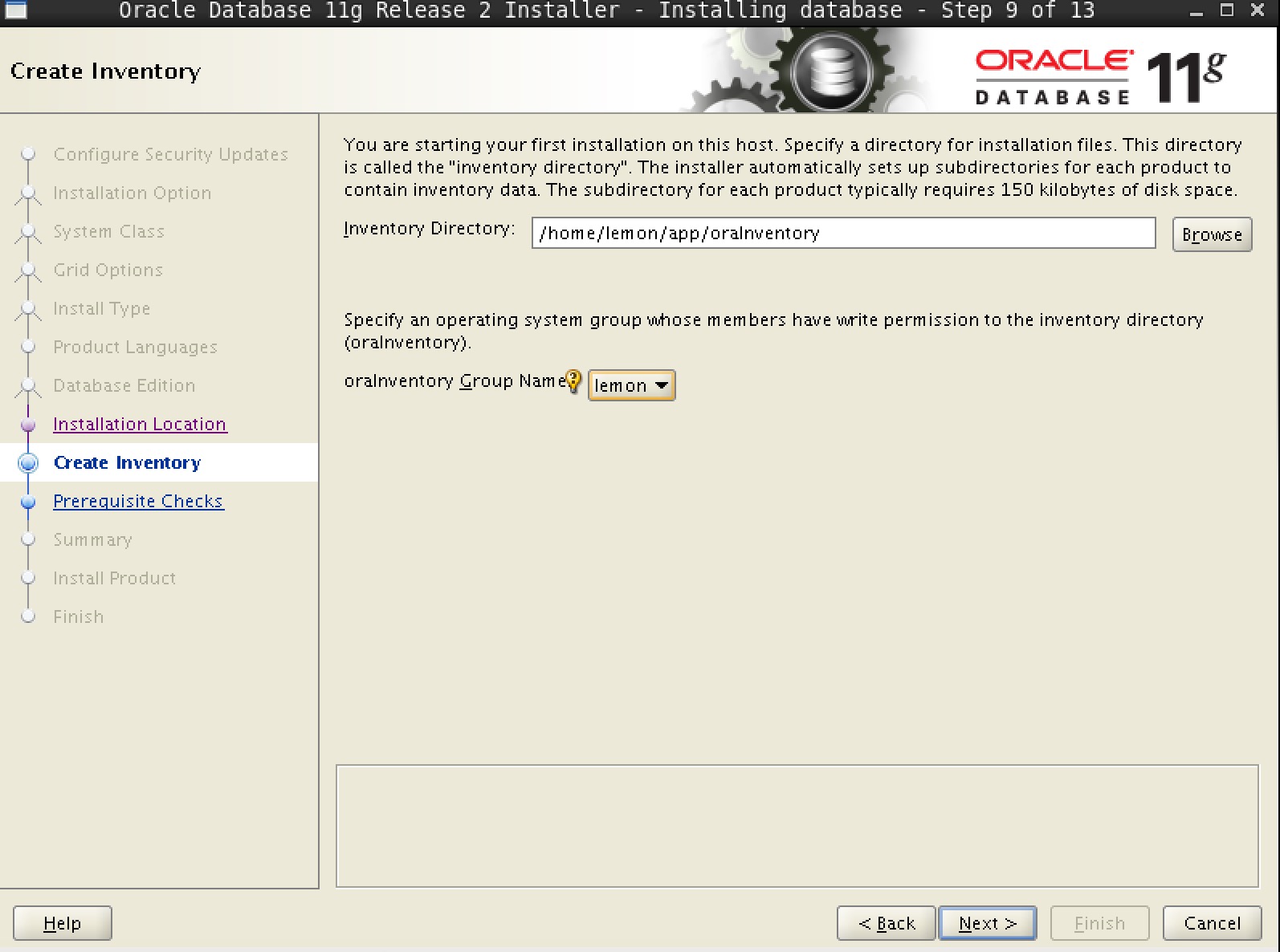The image size is (1280, 952).
Task: Click the help hint icon beside Group Name
Action: click(x=573, y=381)
